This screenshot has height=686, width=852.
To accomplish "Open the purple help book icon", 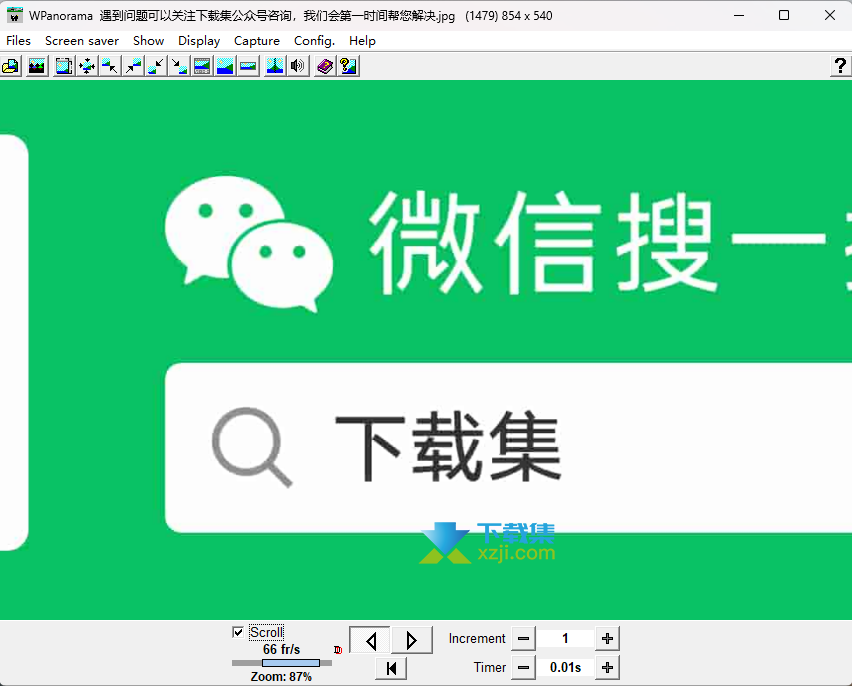I will 325,66.
